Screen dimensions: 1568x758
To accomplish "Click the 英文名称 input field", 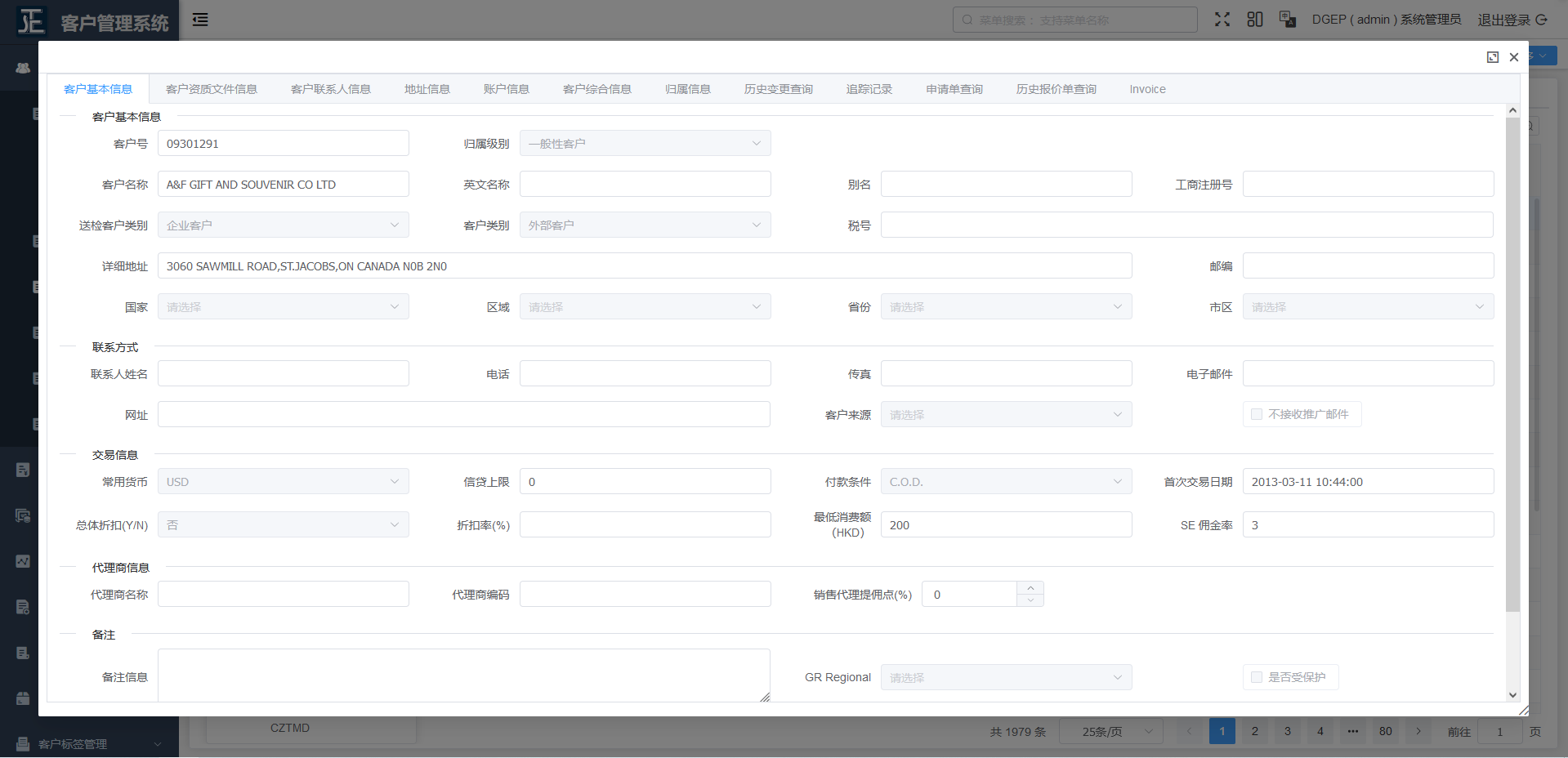I will click(645, 184).
